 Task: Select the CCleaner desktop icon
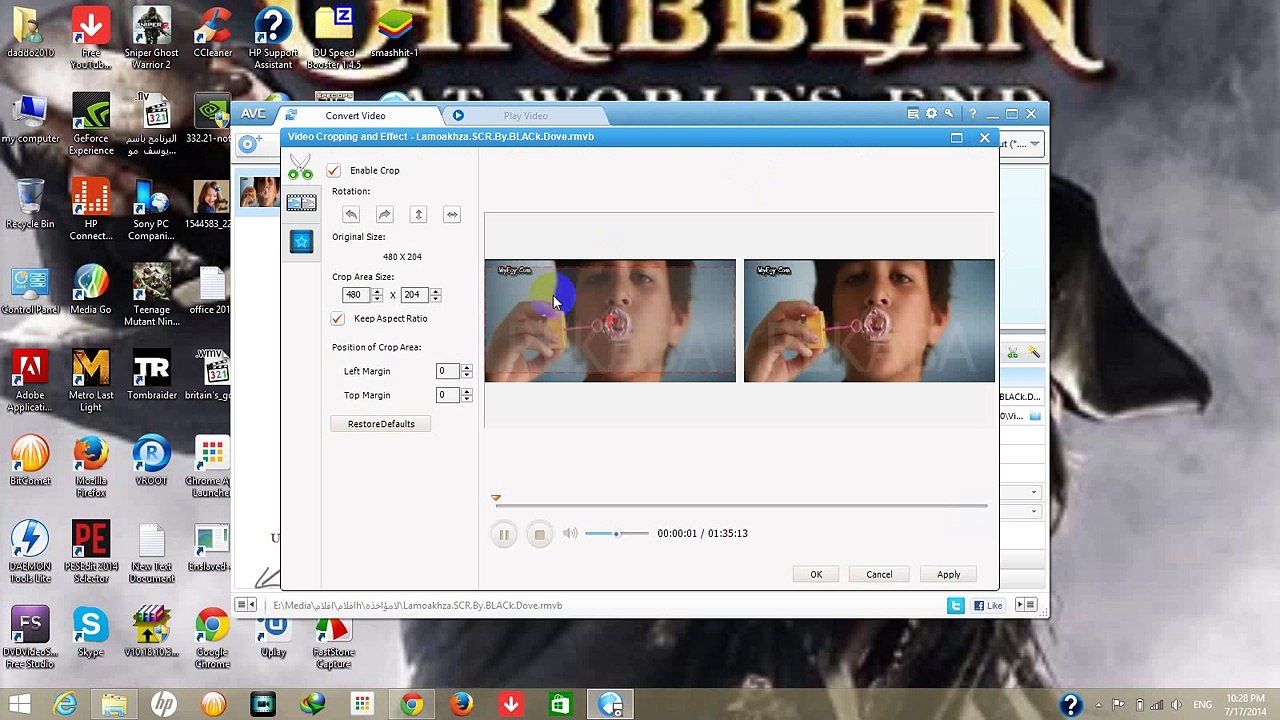[x=213, y=33]
